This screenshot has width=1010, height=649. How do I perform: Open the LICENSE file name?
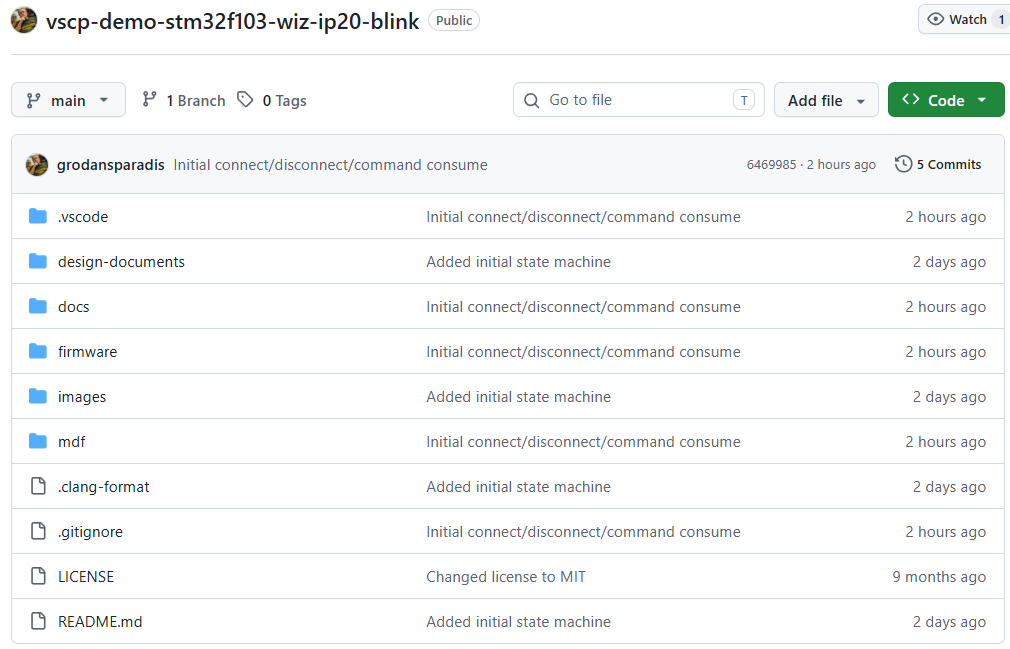(x=86, y=577)
